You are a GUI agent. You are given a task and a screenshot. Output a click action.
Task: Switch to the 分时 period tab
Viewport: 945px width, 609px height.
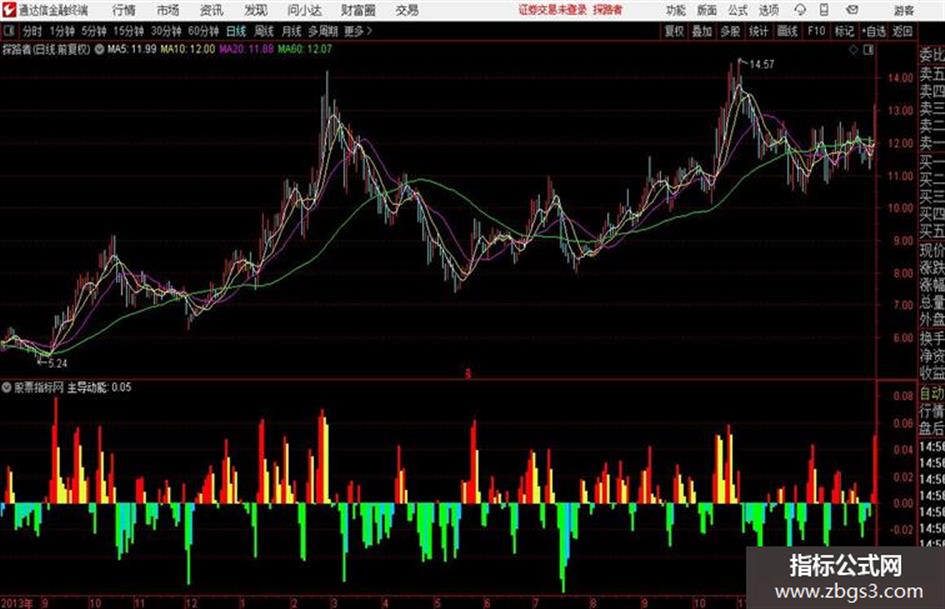coord(32,31)
